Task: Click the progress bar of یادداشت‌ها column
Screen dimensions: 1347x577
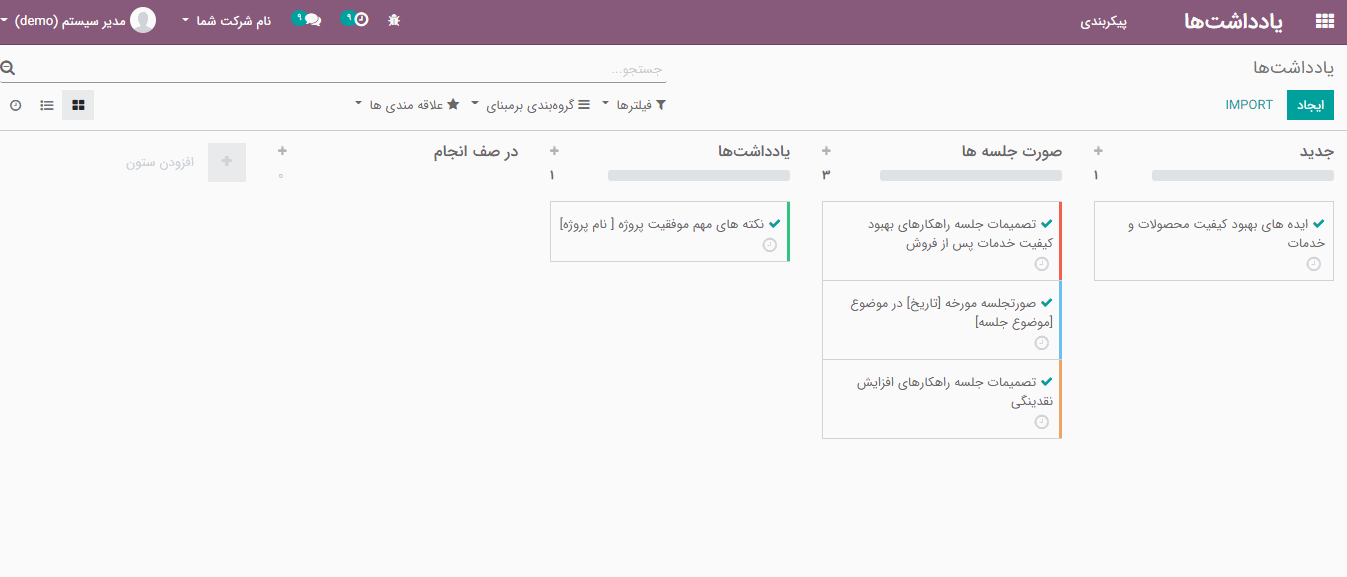Action: coord(699,175)
